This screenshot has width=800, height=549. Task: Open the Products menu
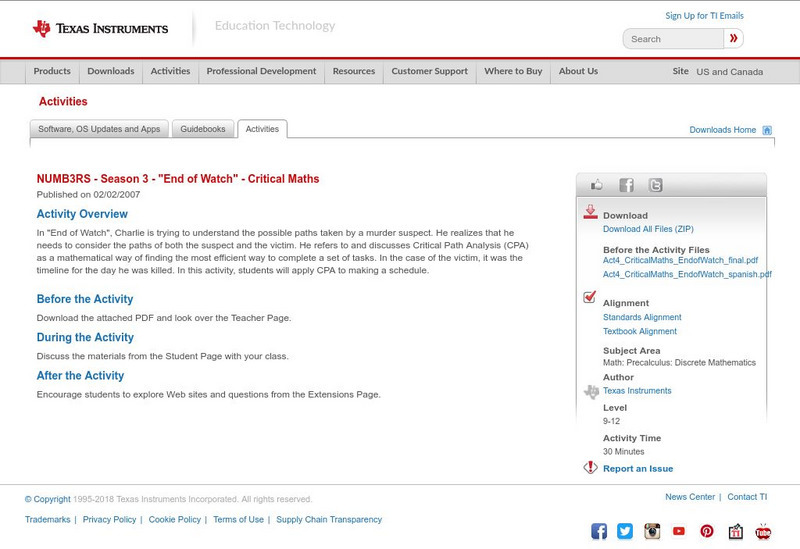52,71
